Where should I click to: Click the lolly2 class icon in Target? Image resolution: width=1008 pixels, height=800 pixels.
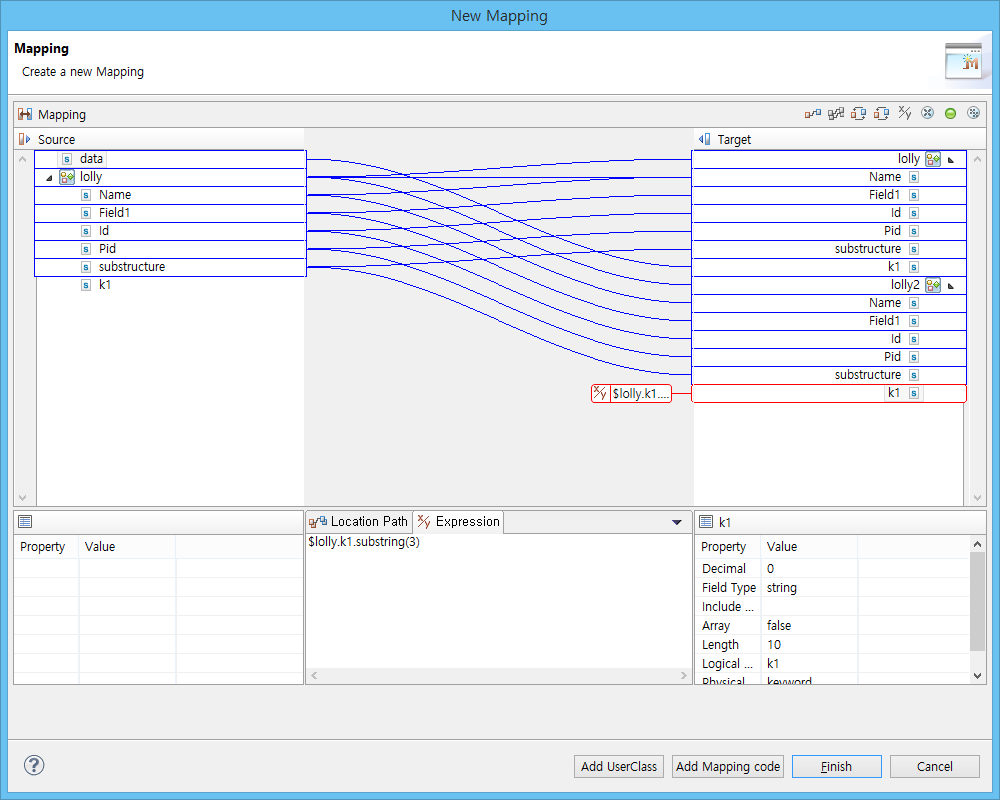click(932, 285)
